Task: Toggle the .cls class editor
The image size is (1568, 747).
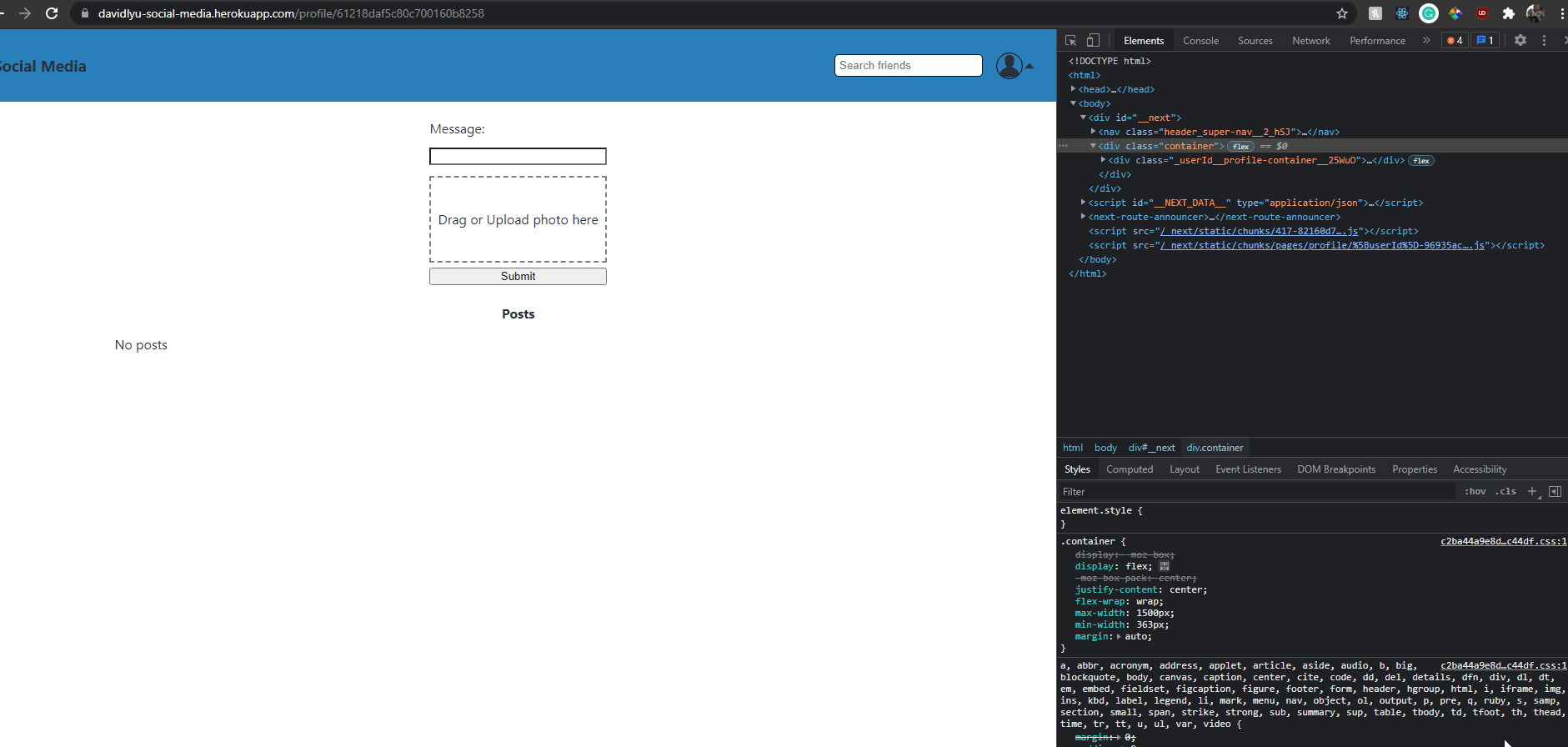Action: point(1505,492)
